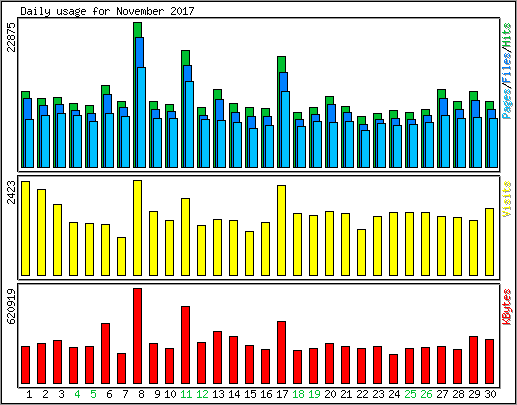Click day label 27 on the x-axis
This screenshot has height=405, width=517.
click(442, 394)
